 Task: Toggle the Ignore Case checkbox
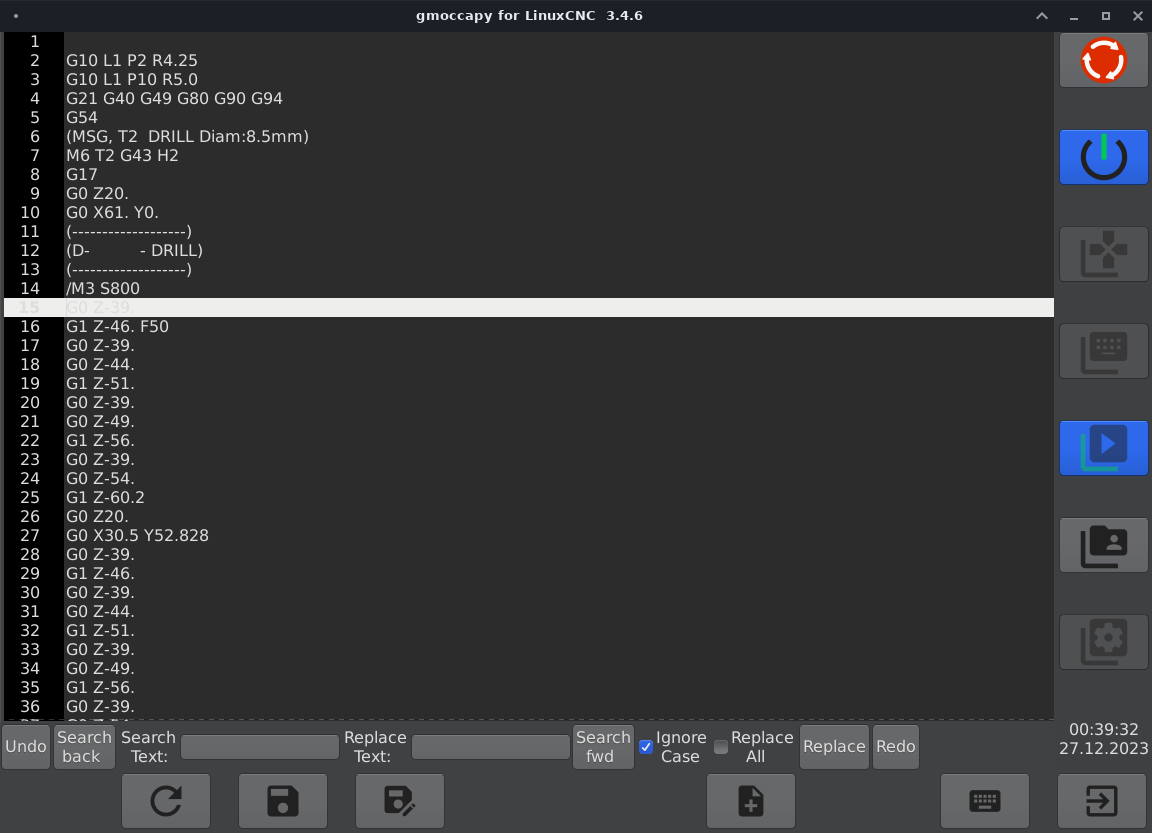(x=646, y=747)
